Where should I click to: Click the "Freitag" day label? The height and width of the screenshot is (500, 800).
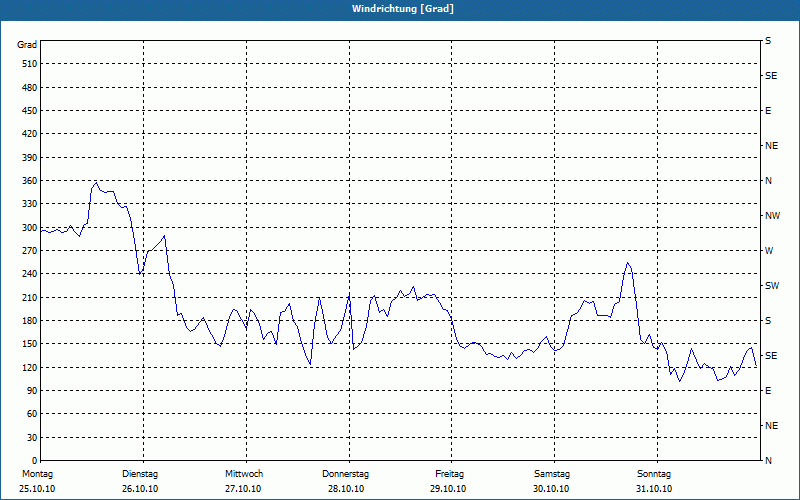tap(449, 474)
